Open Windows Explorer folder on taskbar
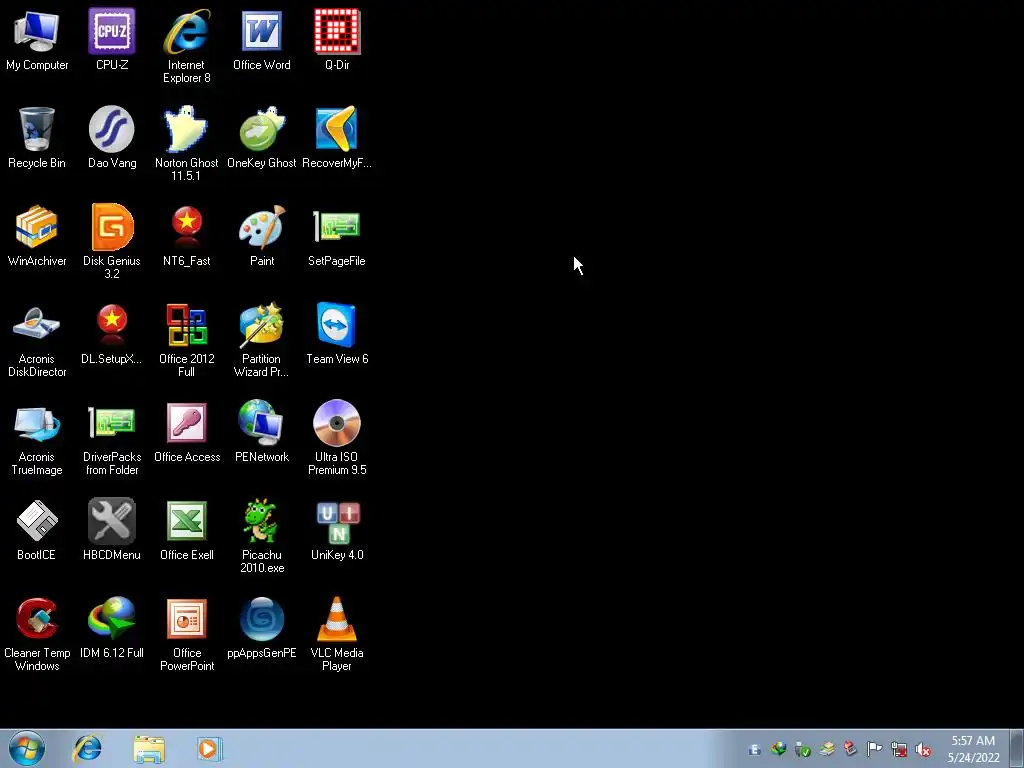The height and width of the screenshot is (768, 1024). (149, 748)
